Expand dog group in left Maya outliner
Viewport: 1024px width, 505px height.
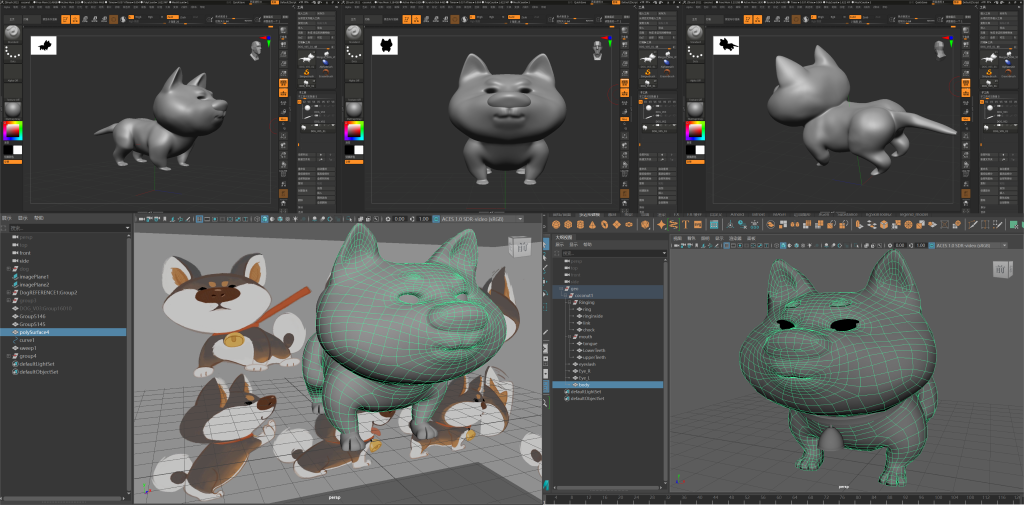coord(8,269)
